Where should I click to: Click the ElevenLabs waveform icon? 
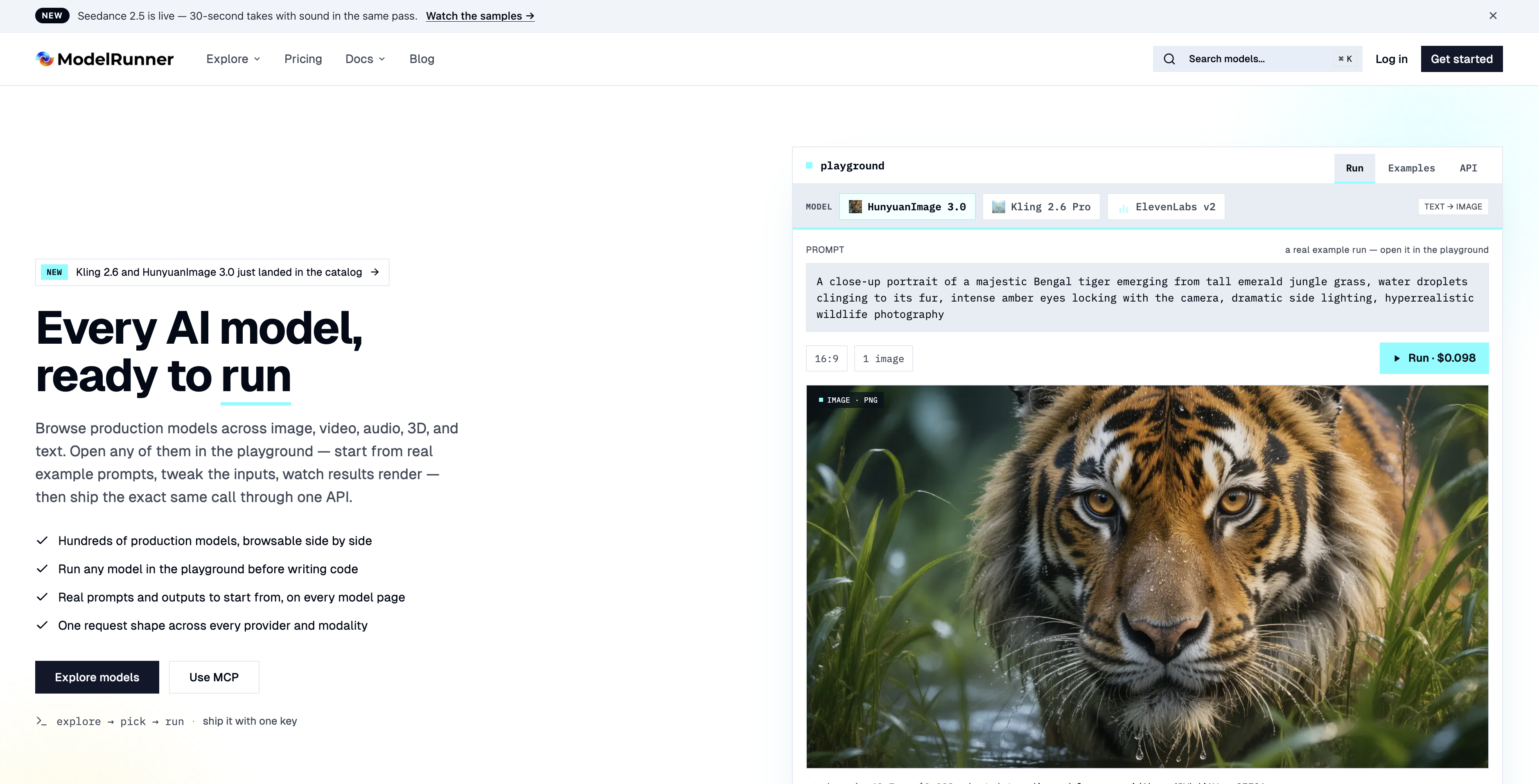1123,207
